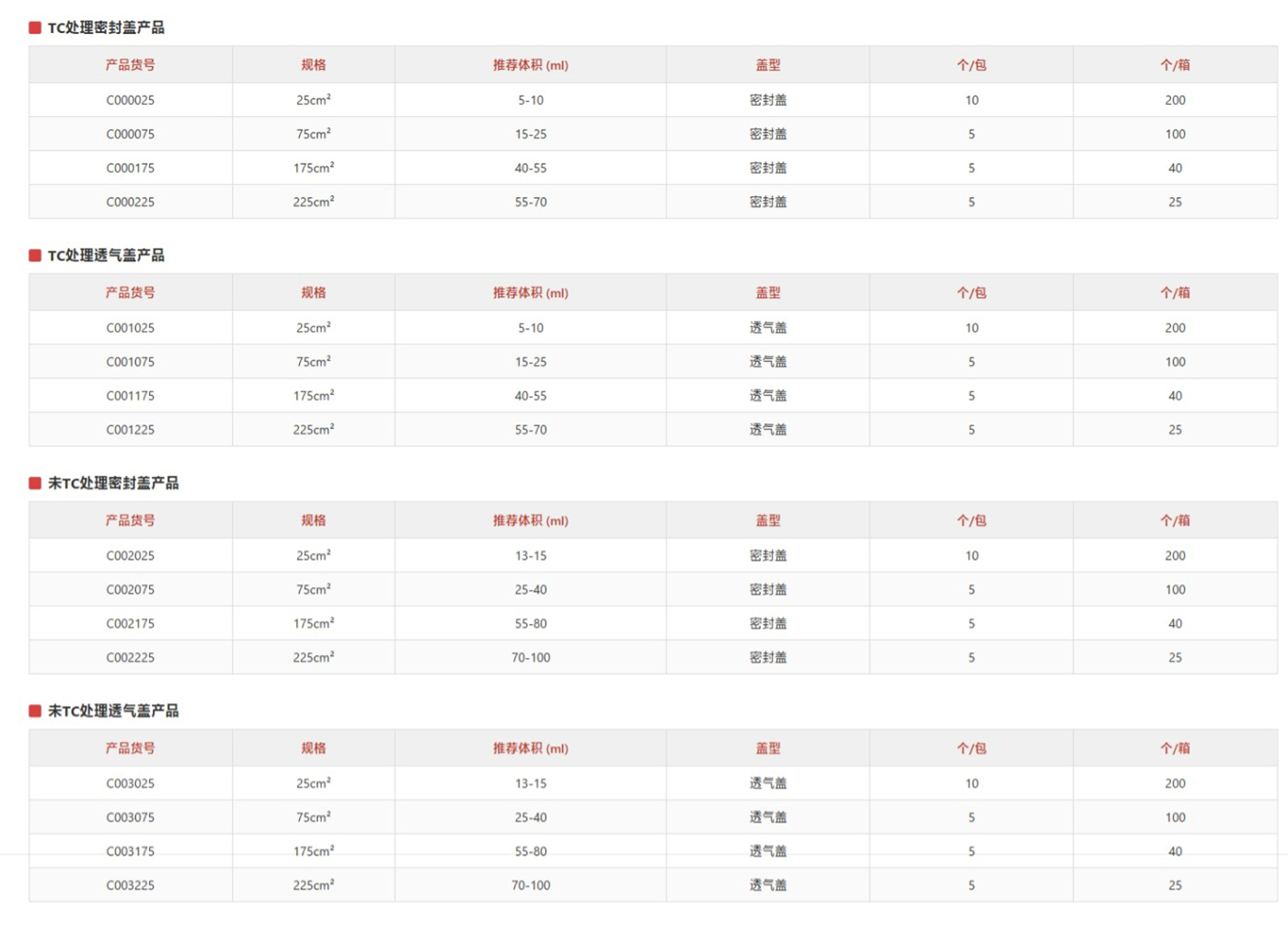The width and height of the screenshot is (1288, 946).
Task: Click the red square beside 未TC处理密封盖产品
Action: (x=35, y=483)
